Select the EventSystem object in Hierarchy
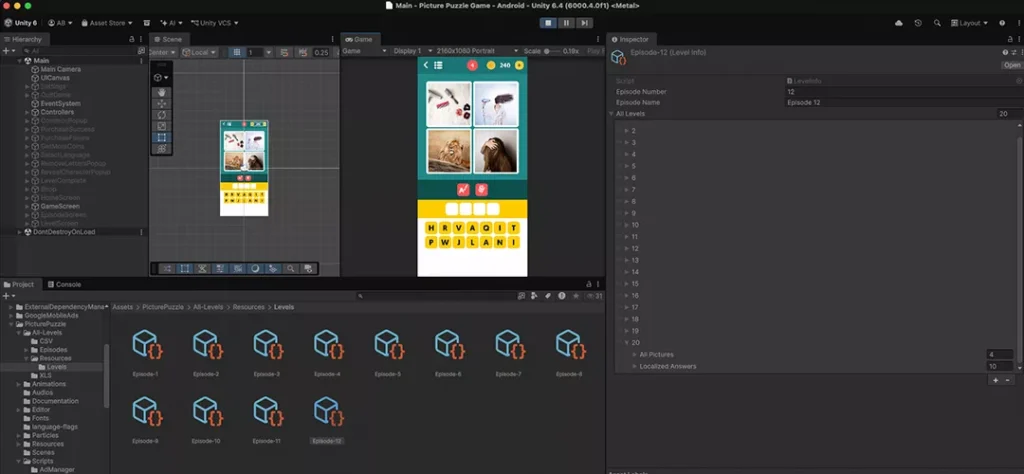Image resolution: width=1024 pixels, height=474 pixels. coord(60,103)
